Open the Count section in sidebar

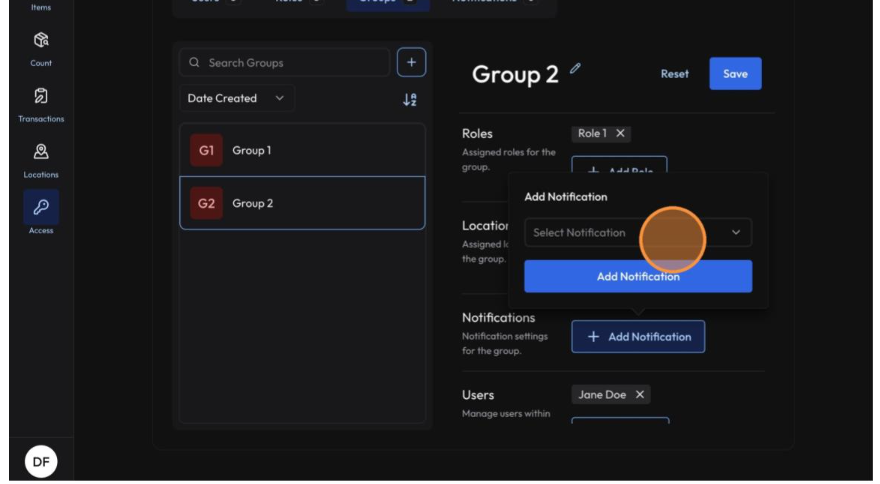coord(41,49)
